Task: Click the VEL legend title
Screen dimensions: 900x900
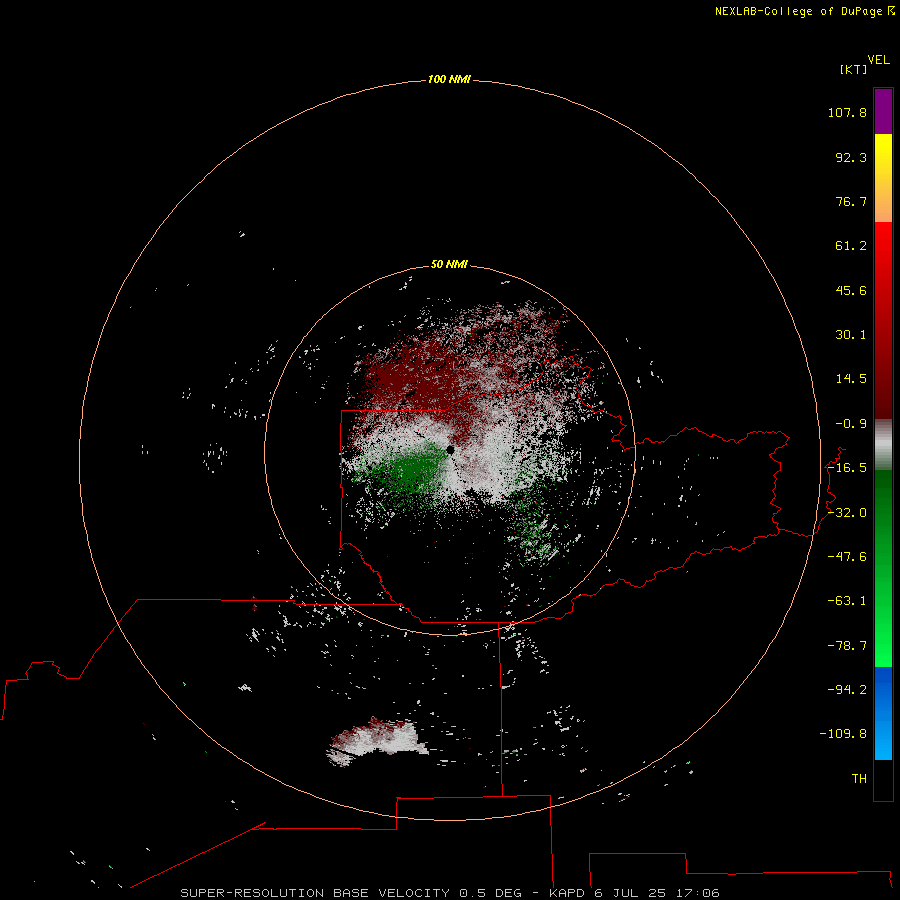Action: [x=878, y=60]
